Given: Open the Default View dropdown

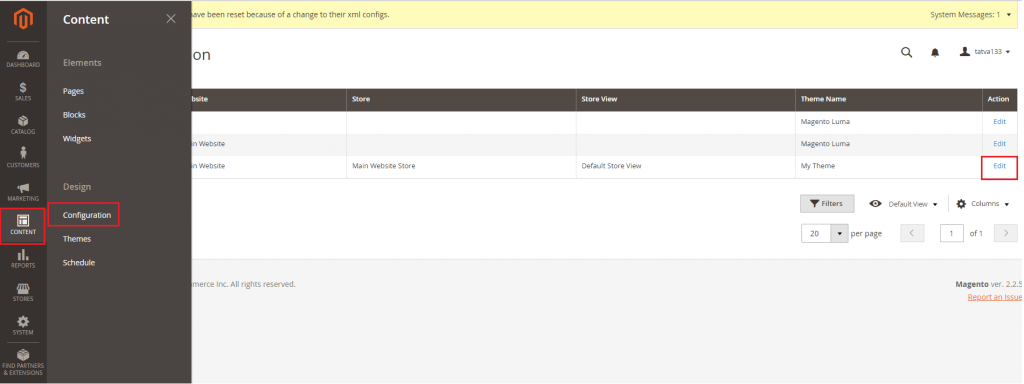Looking at the screenshot, I should coord(903,204).
